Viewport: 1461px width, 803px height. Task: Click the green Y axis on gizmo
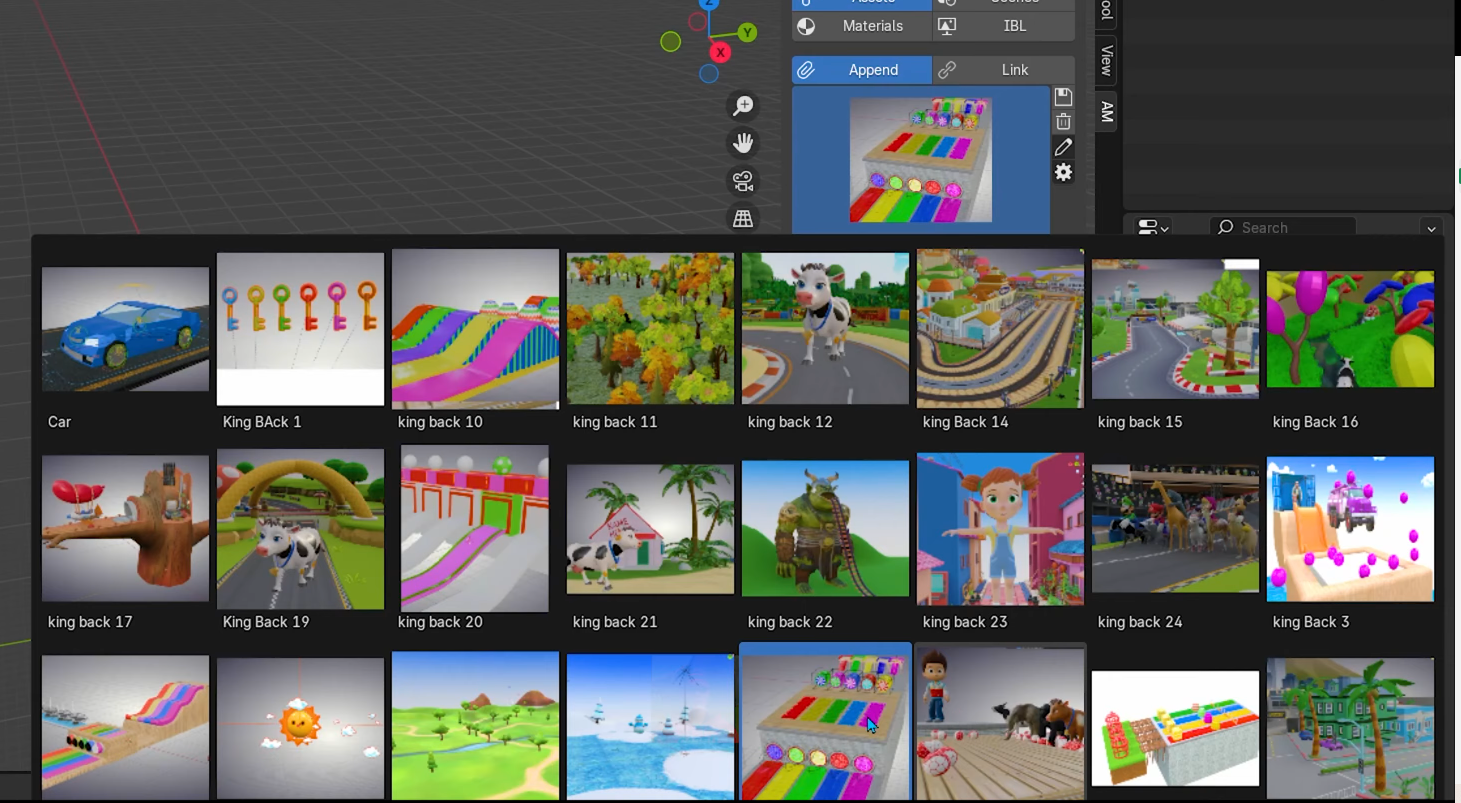coord(747,33)
